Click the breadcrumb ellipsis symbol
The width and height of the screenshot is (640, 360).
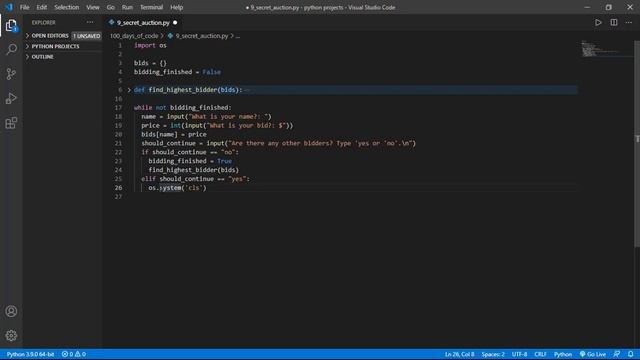coord(238,36)
